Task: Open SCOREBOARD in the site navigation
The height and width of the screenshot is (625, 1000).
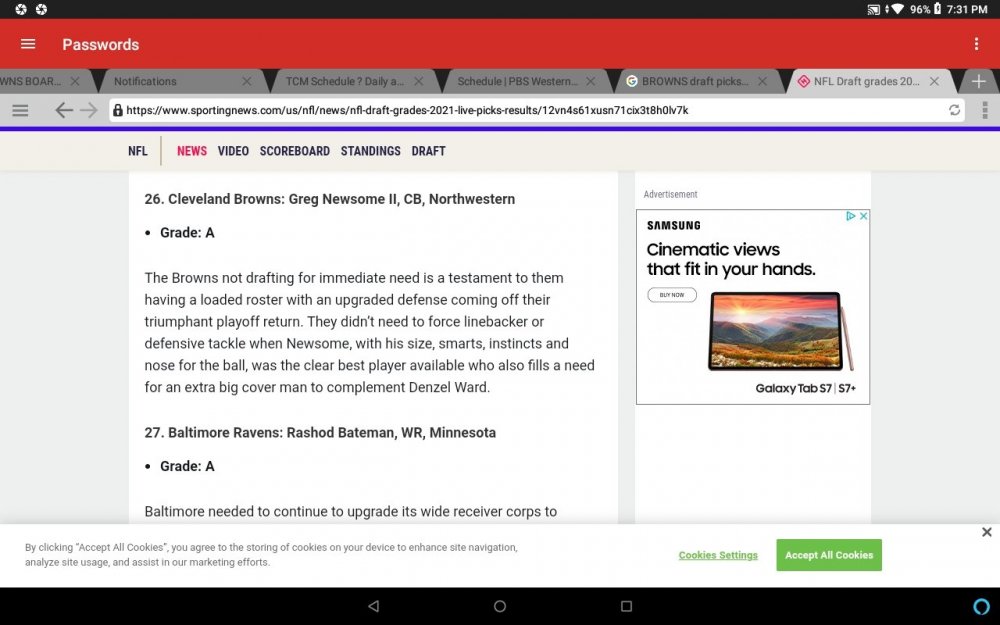Action: pos(295,151)
